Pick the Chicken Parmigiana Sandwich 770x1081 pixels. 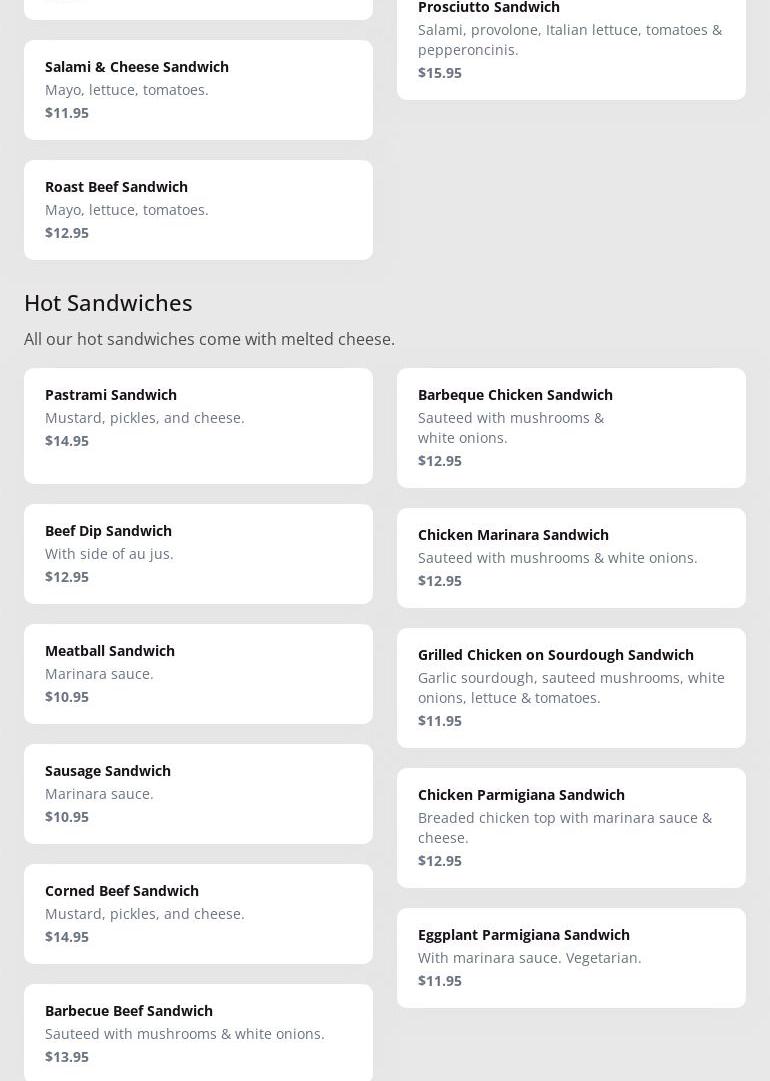click(571, 827)
